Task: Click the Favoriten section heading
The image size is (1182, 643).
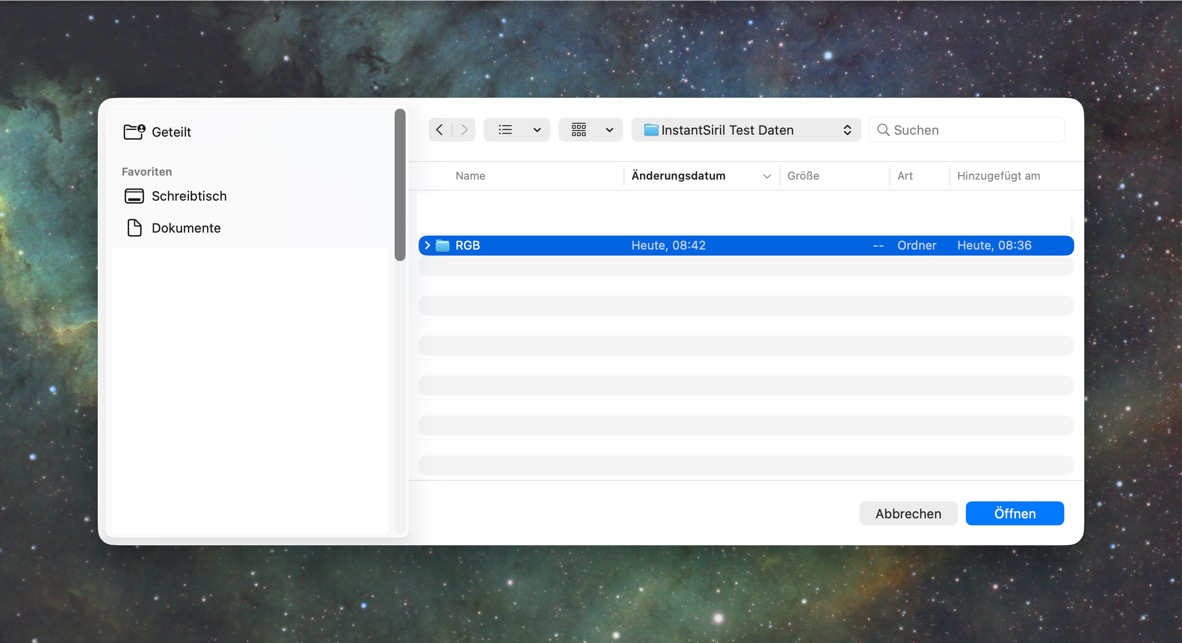Action: [x=147, y=172]
